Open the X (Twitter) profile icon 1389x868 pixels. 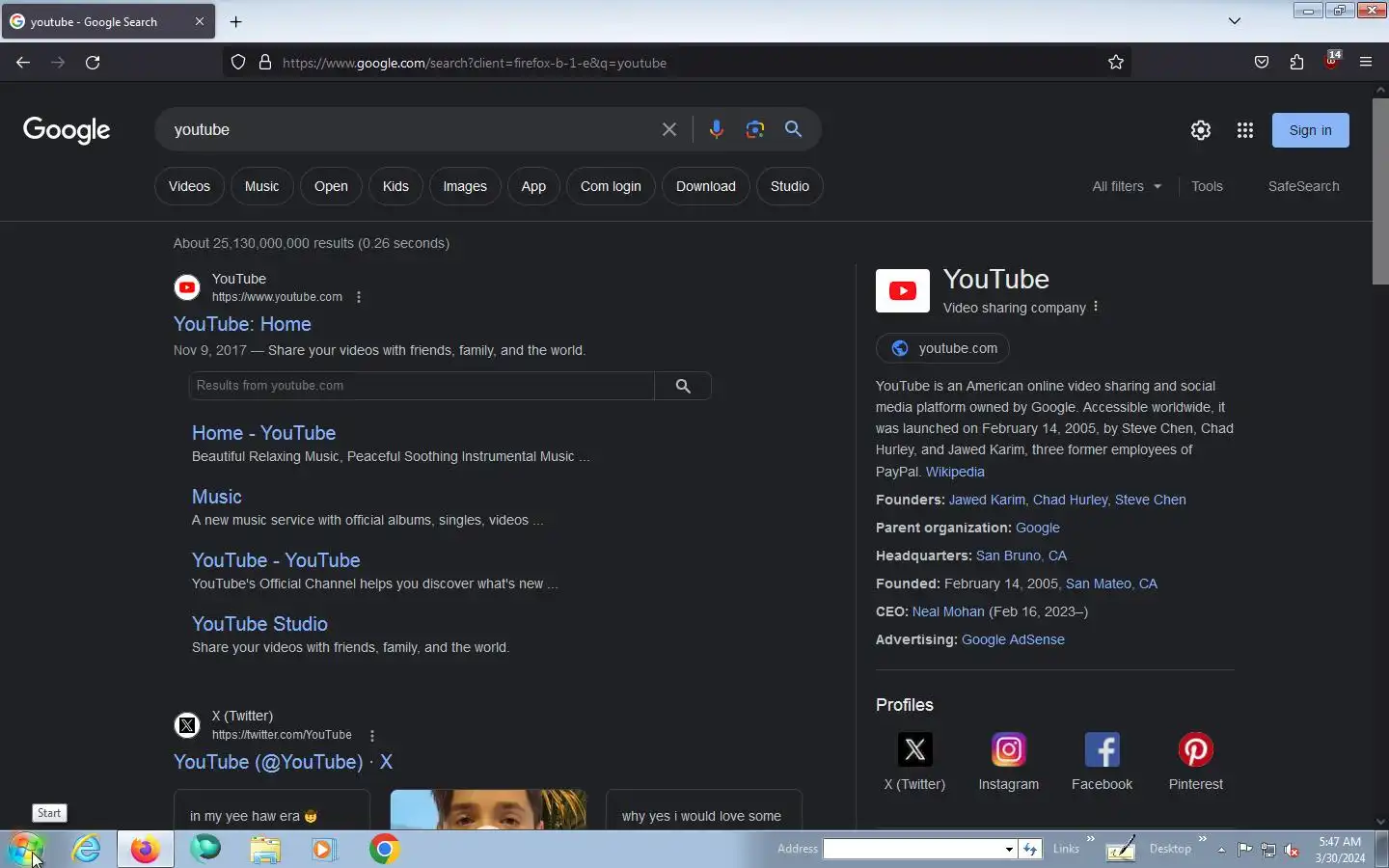pos(914,749)
